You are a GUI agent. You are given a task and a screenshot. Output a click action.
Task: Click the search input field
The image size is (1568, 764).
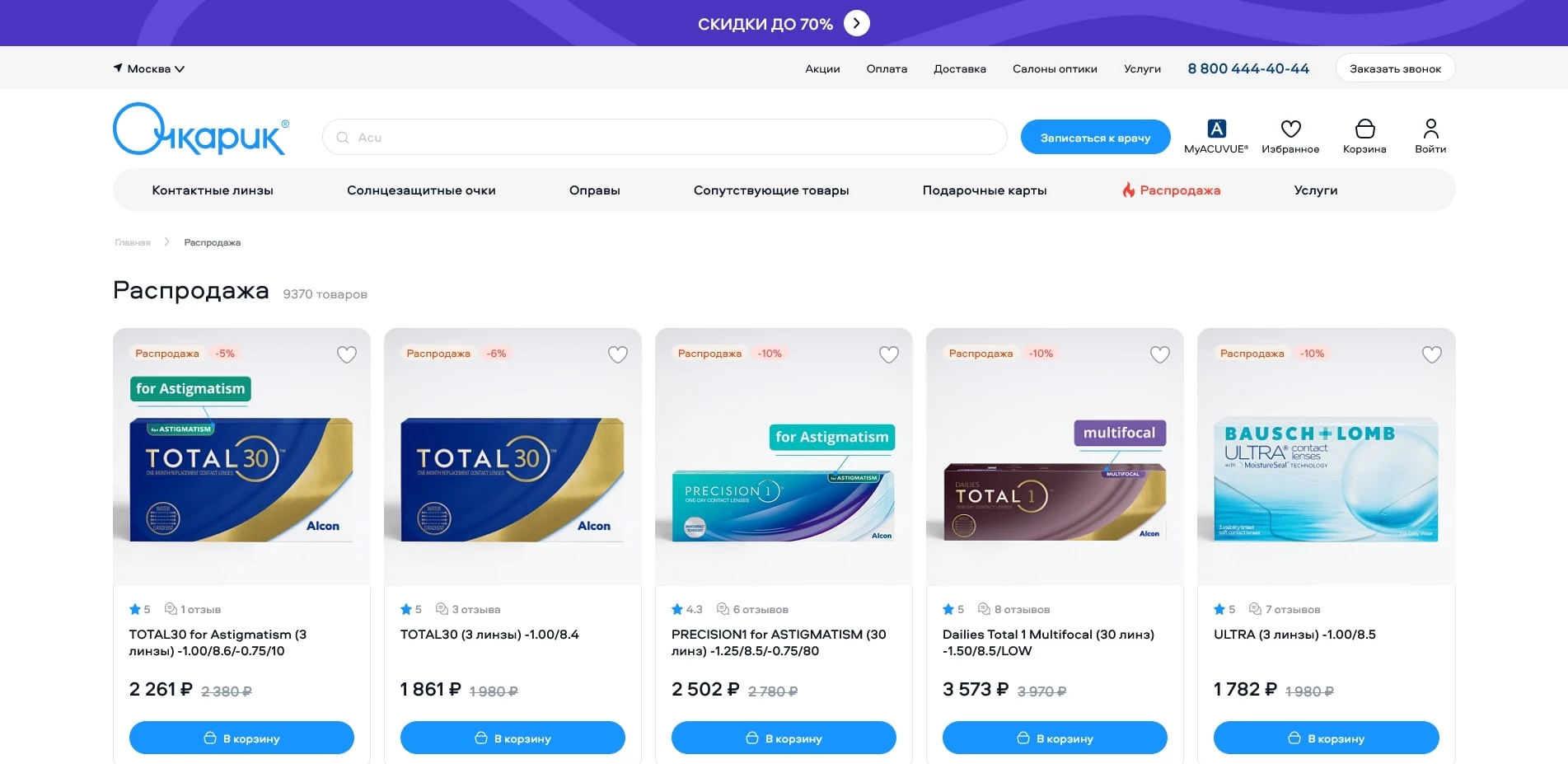[676, 138]
